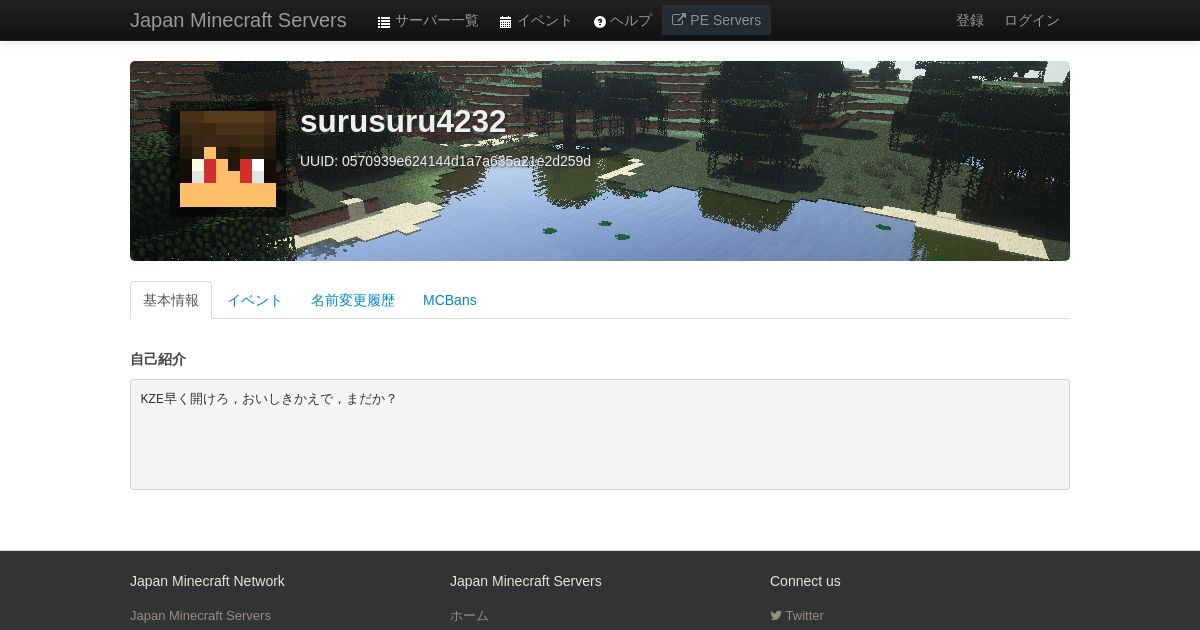Click the list icon beside サーバー一覧
The width and height of the screenshot is (1200, 630).
(384, 22)
